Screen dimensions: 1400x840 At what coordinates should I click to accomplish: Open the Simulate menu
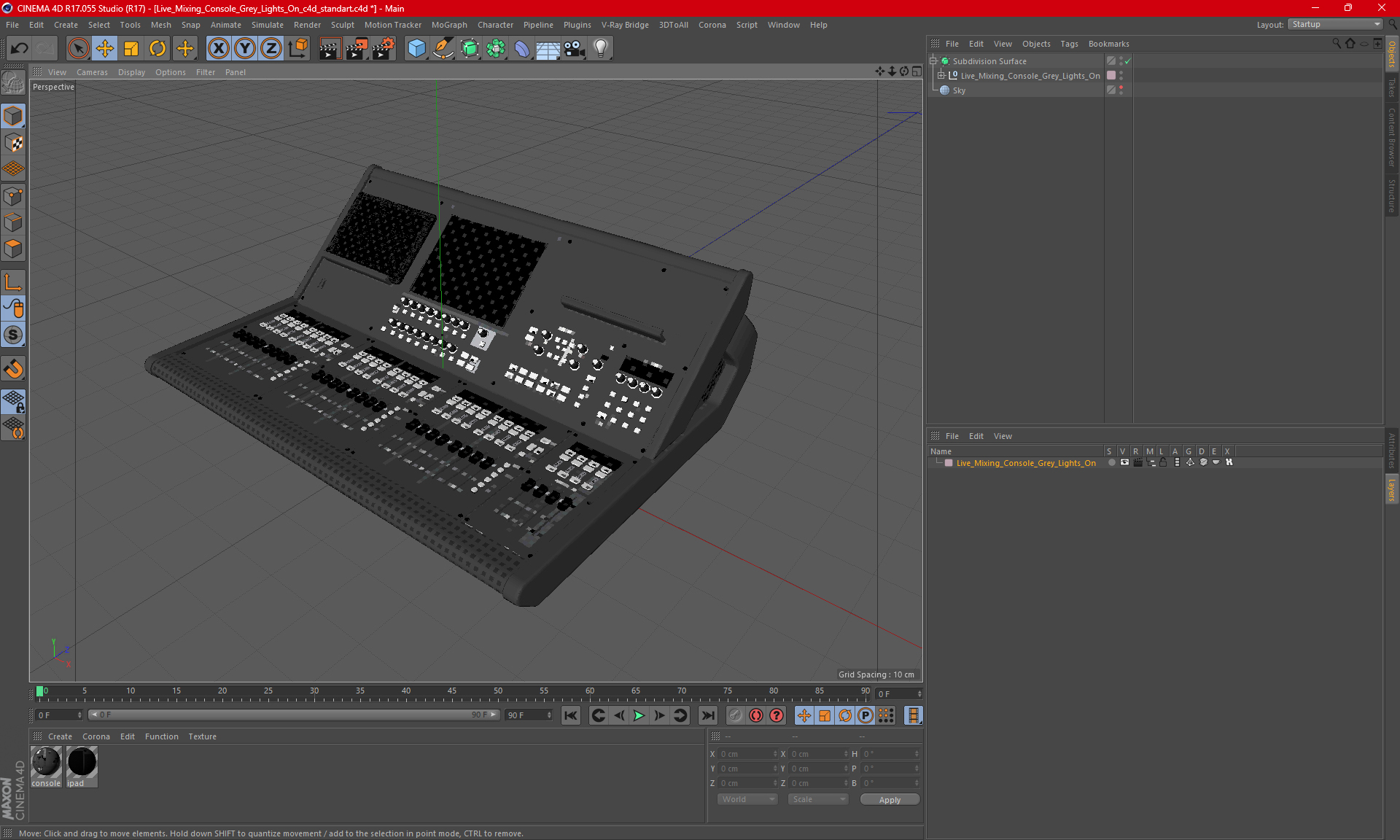pos(268,25)
